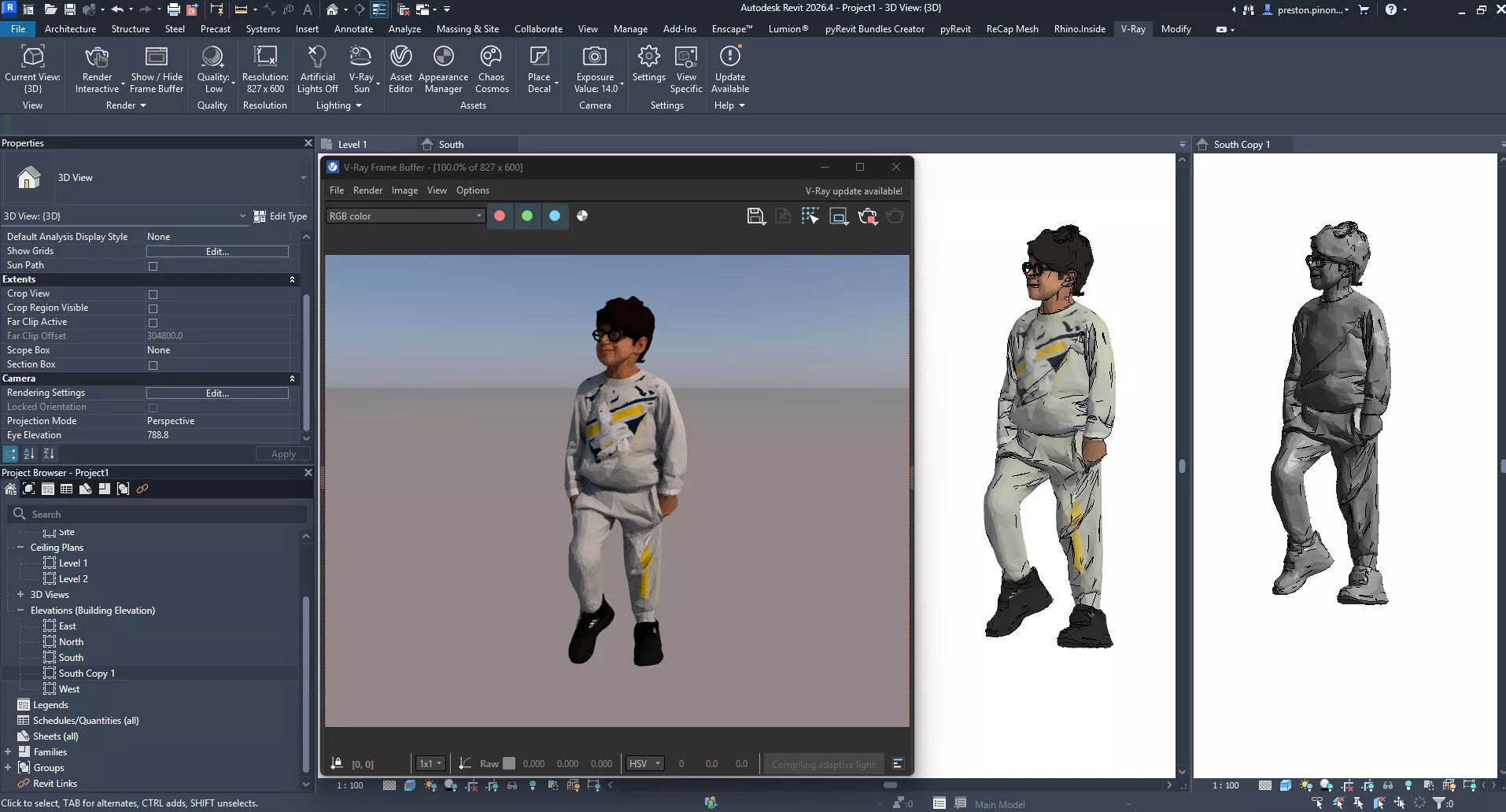Click Resolution 827 x 600 icon
The height and width of the screenshot is (812, 1506).
point(265,57)
